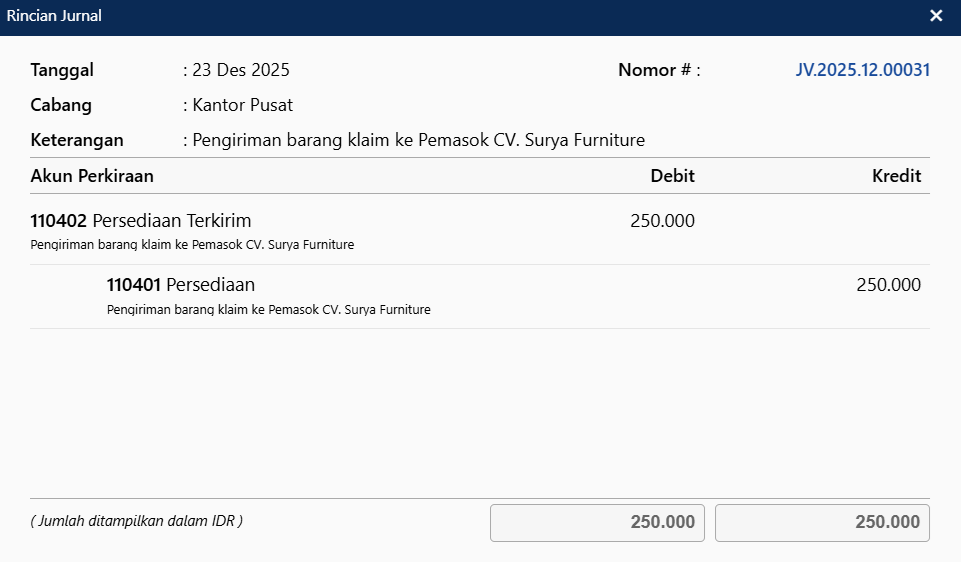Click the Jumlah ditampilkan dalam IDR note
The width and height of the screenshot is (961, 562).
point(136,521)
